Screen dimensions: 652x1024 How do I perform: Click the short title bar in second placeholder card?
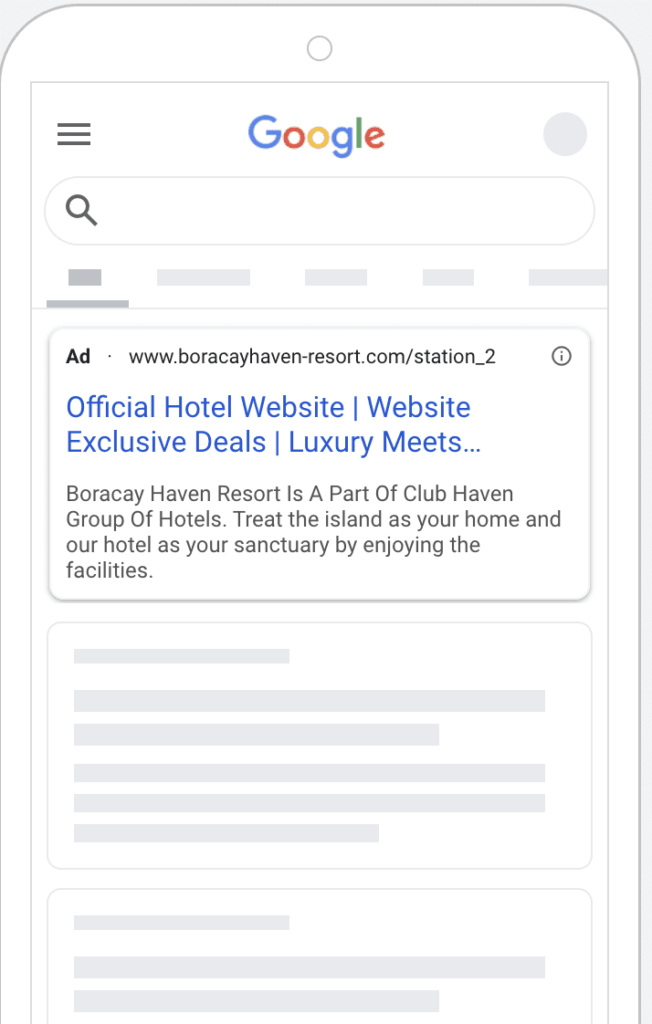point(181,922)
